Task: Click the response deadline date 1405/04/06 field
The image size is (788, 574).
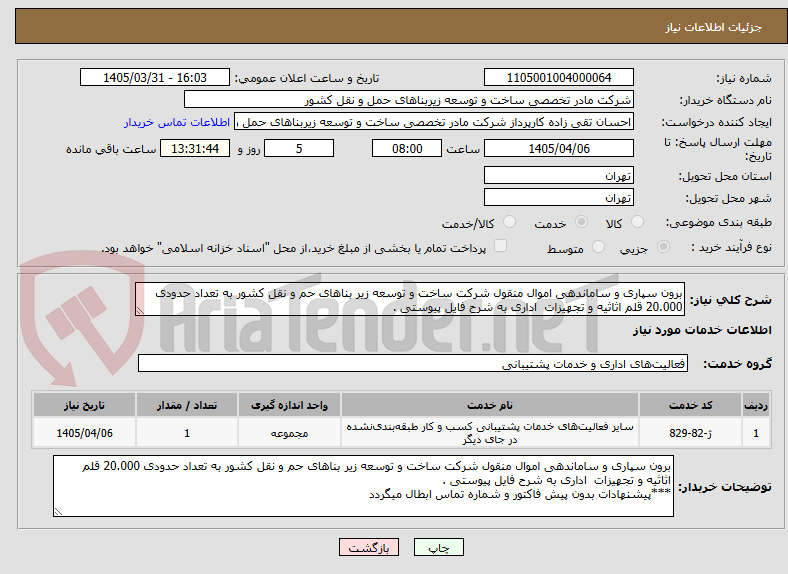Action: (558, 149)
